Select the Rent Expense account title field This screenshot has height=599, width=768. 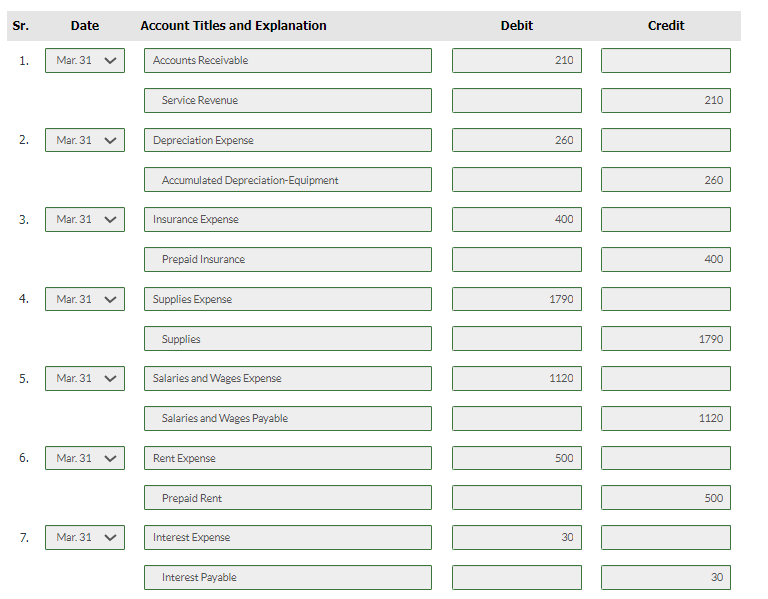[288, 458]
